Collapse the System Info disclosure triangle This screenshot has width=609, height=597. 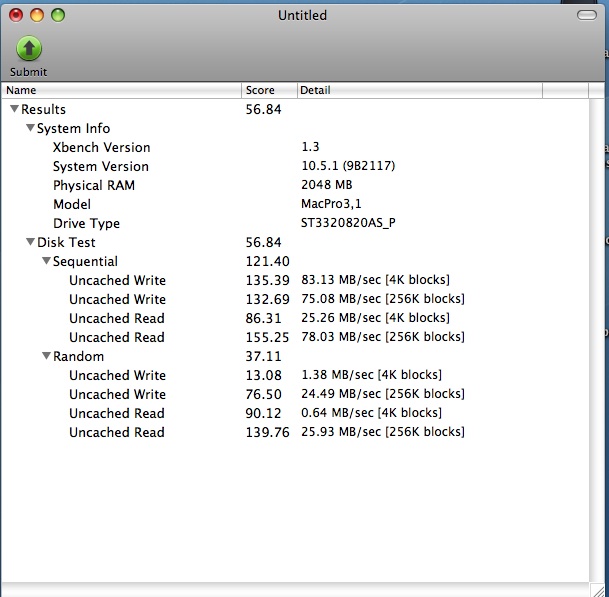pos(30,128)
